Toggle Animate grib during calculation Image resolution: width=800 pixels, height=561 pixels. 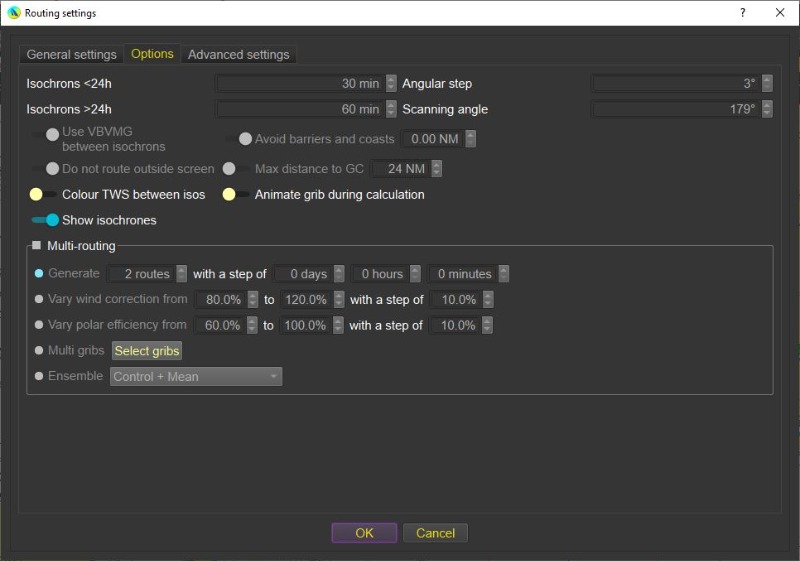point(235,195)
